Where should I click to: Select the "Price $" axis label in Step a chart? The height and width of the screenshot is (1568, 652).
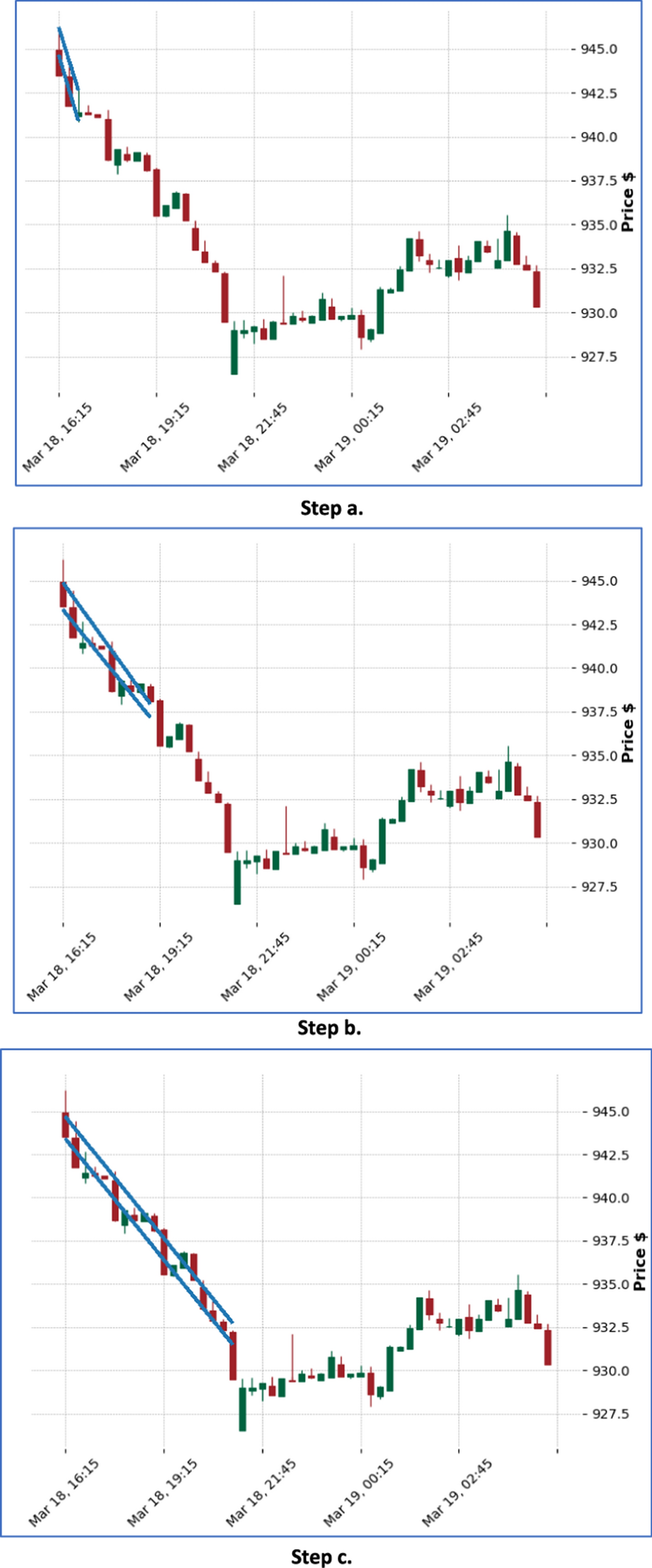pyautogui.click(x=628, y=202)
